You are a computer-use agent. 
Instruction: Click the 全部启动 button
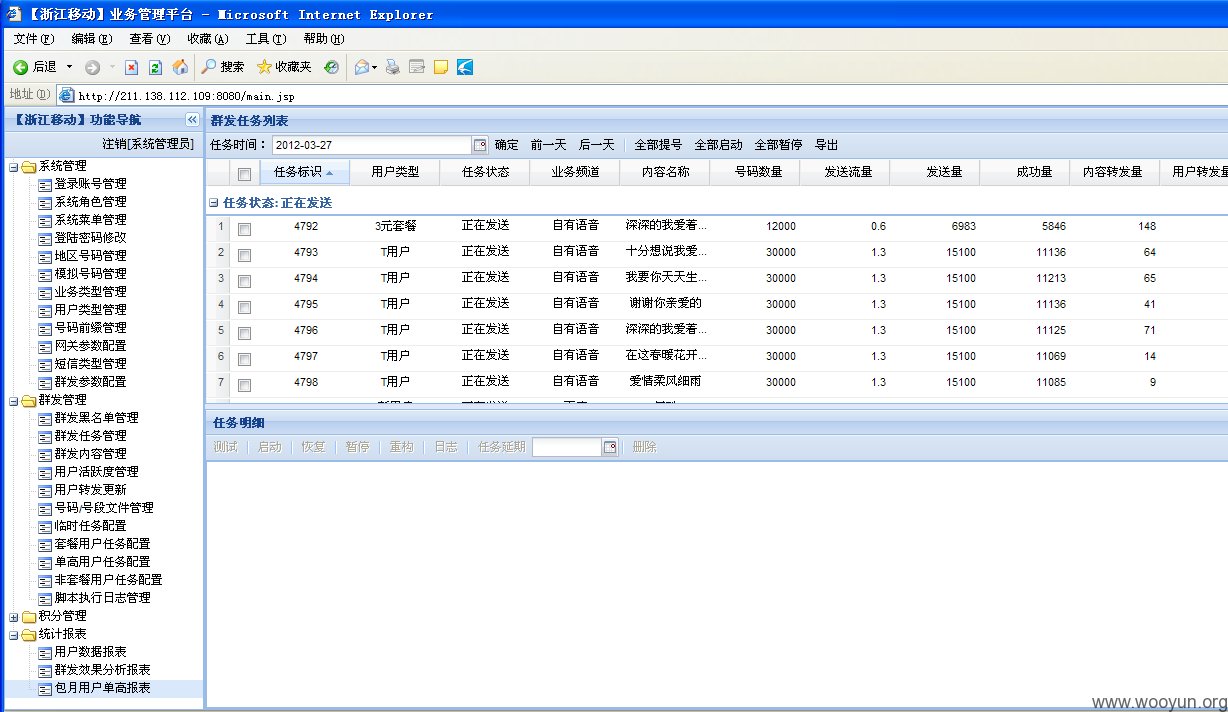click(x=719, y=145)
